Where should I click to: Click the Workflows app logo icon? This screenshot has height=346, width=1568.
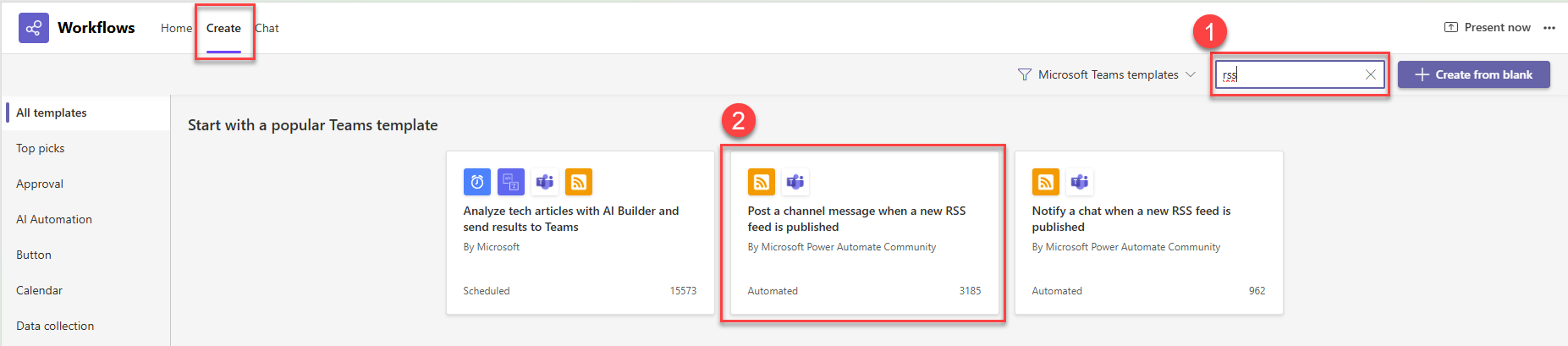pyautogui.click(x=34, y=28)
